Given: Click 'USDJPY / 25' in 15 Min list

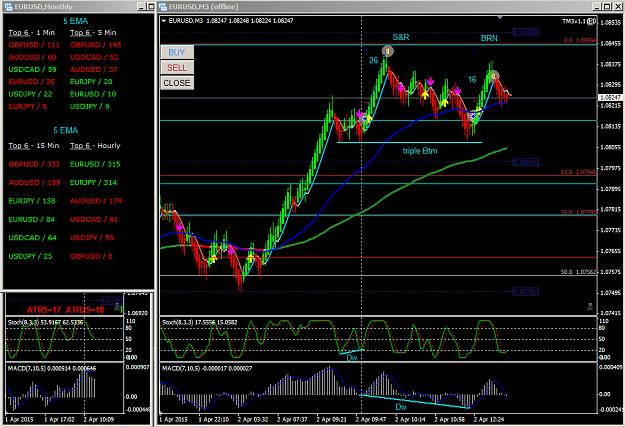Looking at the screenshot, I should tap(31, 256).
